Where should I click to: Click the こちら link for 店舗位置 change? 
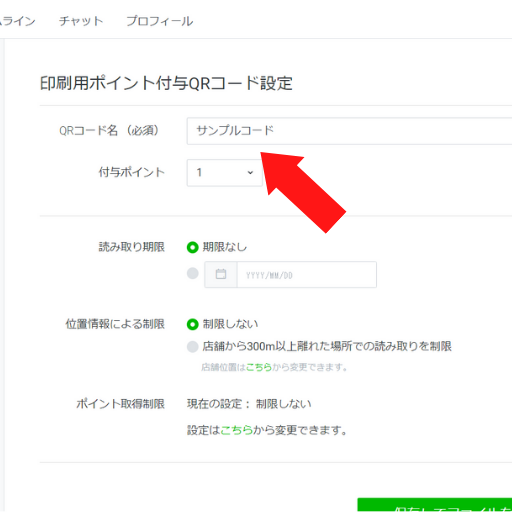pyautogui.click(x=259, y=367)
